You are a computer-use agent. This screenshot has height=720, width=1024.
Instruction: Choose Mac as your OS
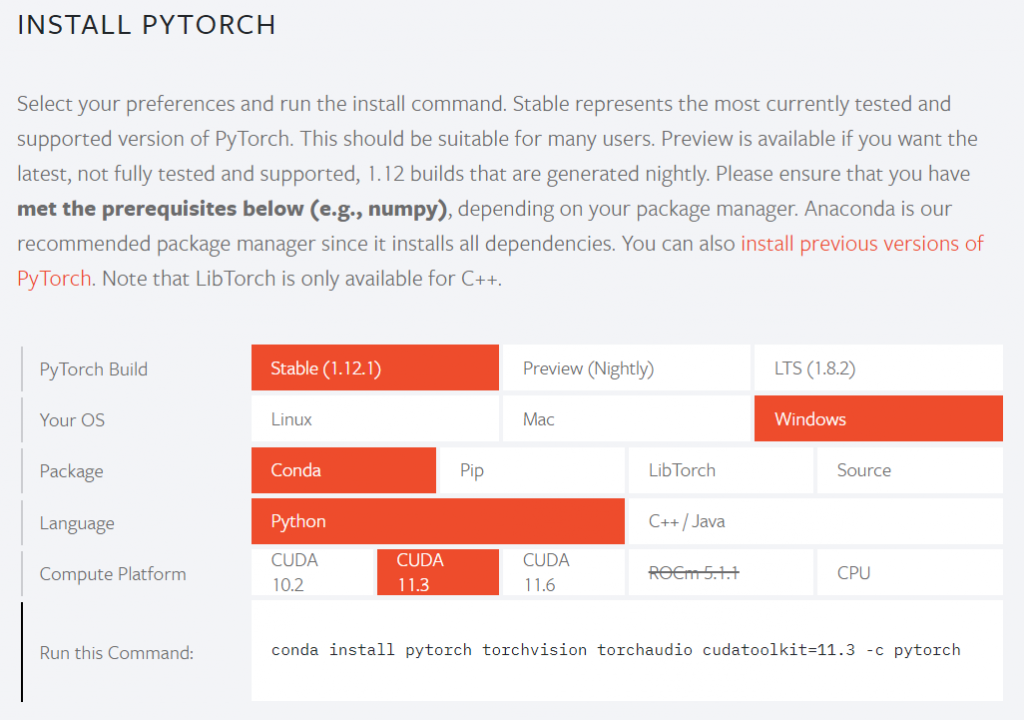tap(625, 419)
